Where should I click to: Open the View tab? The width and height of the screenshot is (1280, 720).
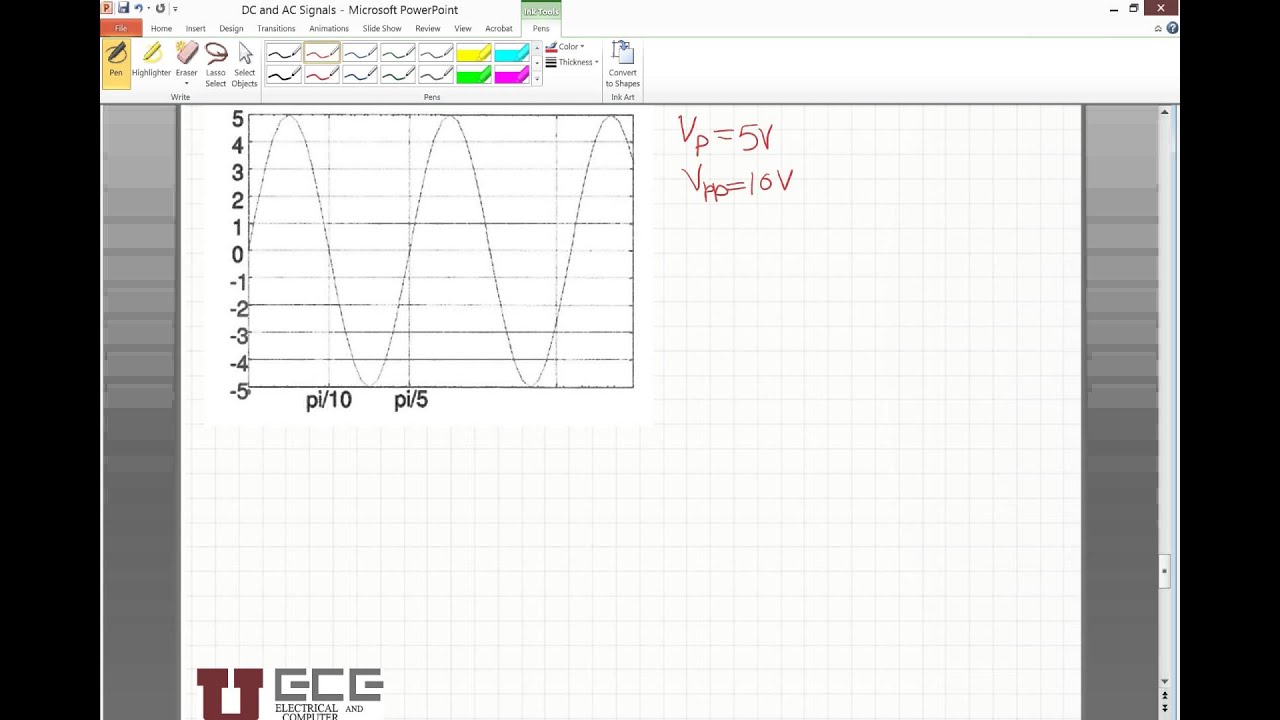pos(463,28)
